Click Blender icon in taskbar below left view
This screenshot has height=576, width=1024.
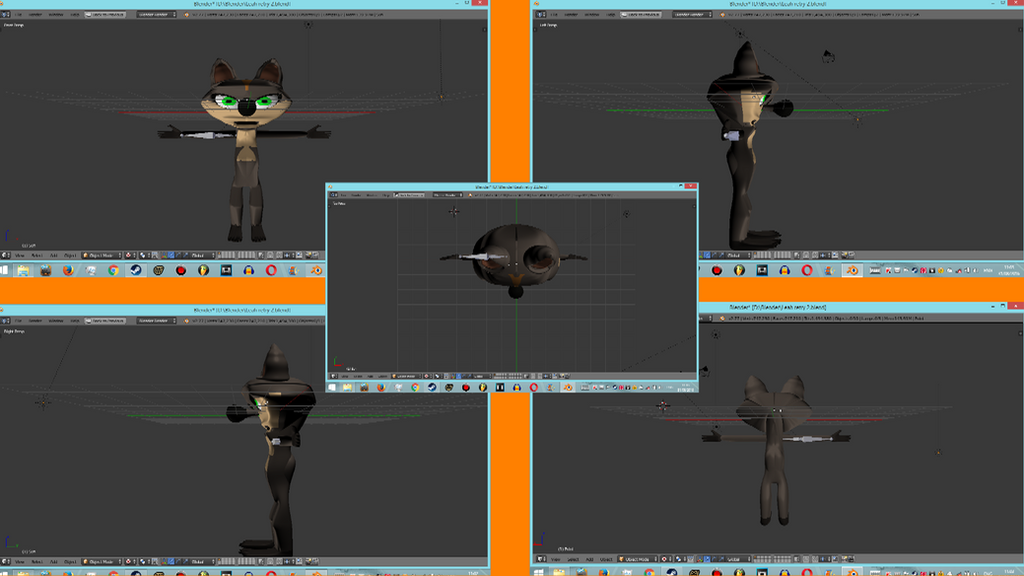pos(852,270)
